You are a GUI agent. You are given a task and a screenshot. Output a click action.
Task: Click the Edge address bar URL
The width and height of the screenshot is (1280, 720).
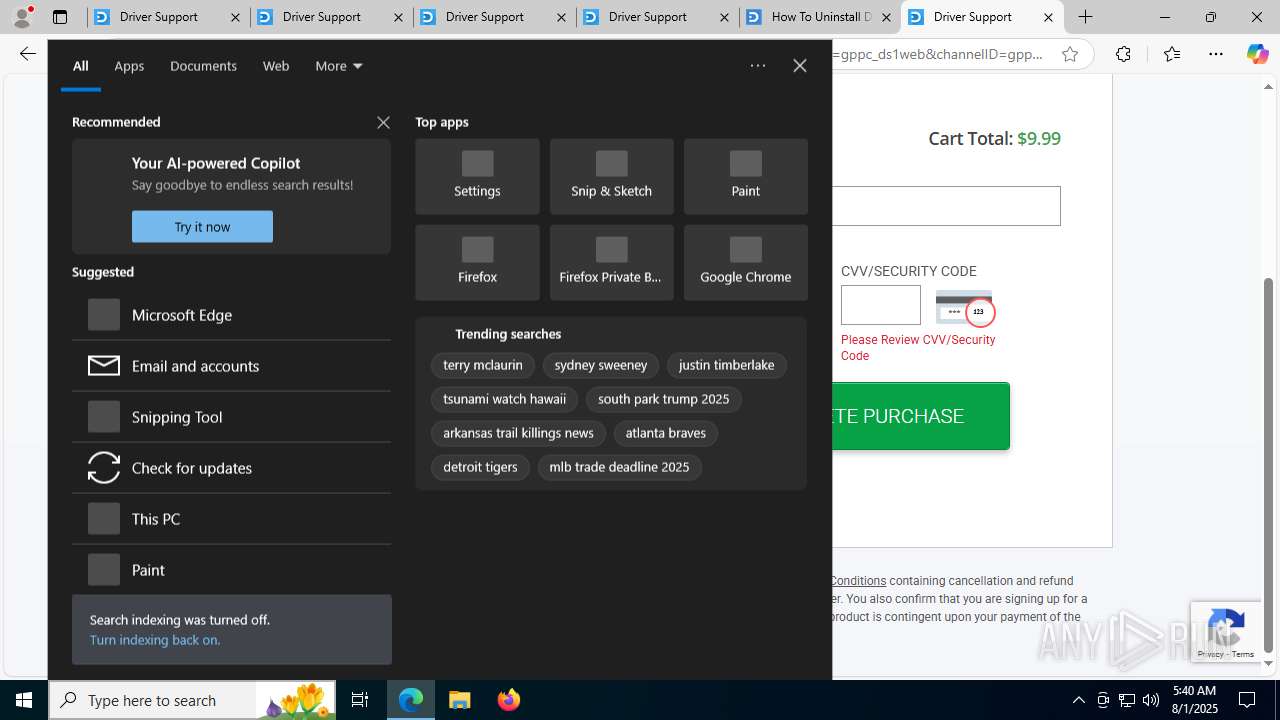pyautogui.click(x=938, y=54)
